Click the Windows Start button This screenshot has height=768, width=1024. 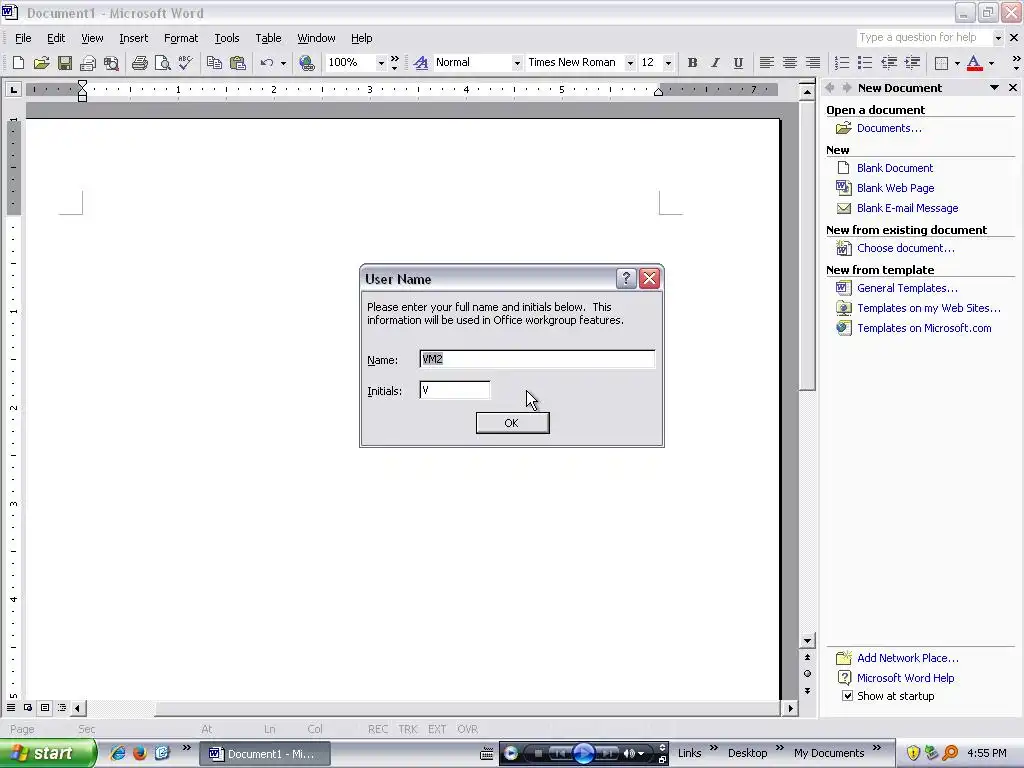click(x=48, y=753)
